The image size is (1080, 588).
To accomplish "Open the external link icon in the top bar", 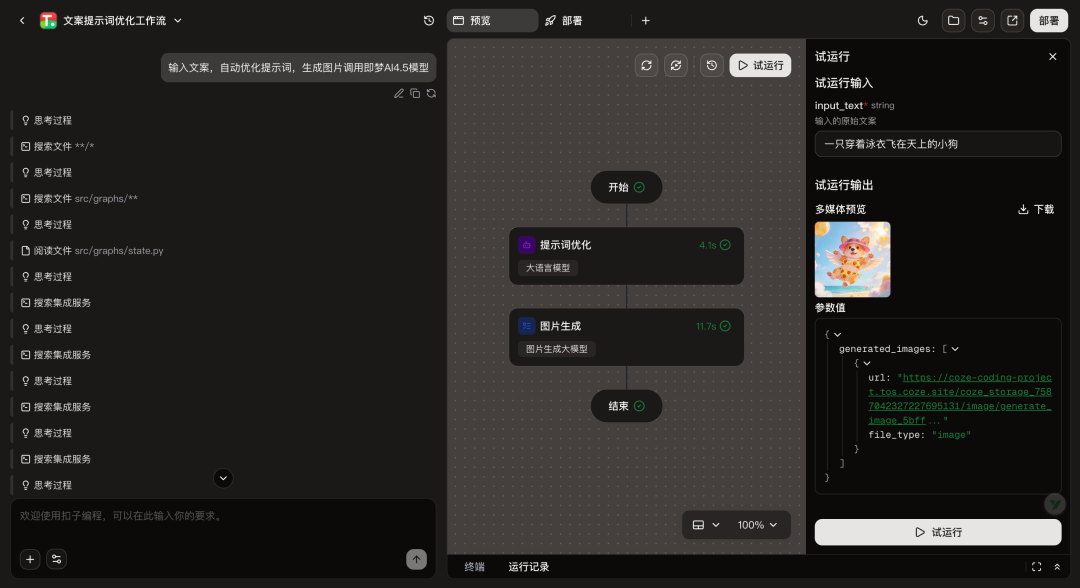I will [x=1012, y=20].
